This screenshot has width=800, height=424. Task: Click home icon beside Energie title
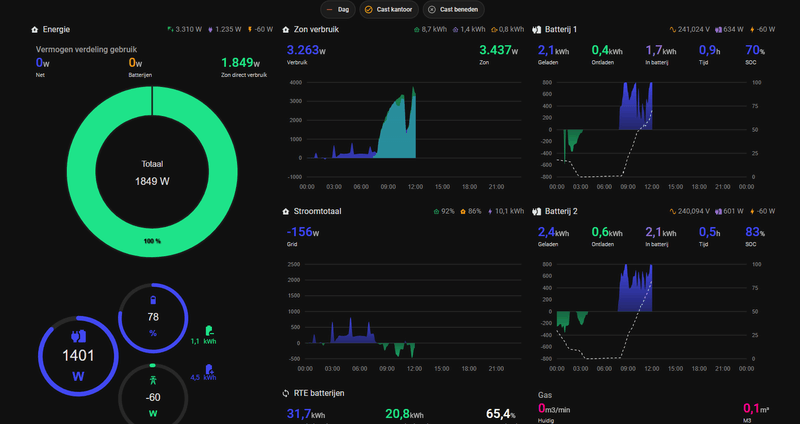[35, 30]
